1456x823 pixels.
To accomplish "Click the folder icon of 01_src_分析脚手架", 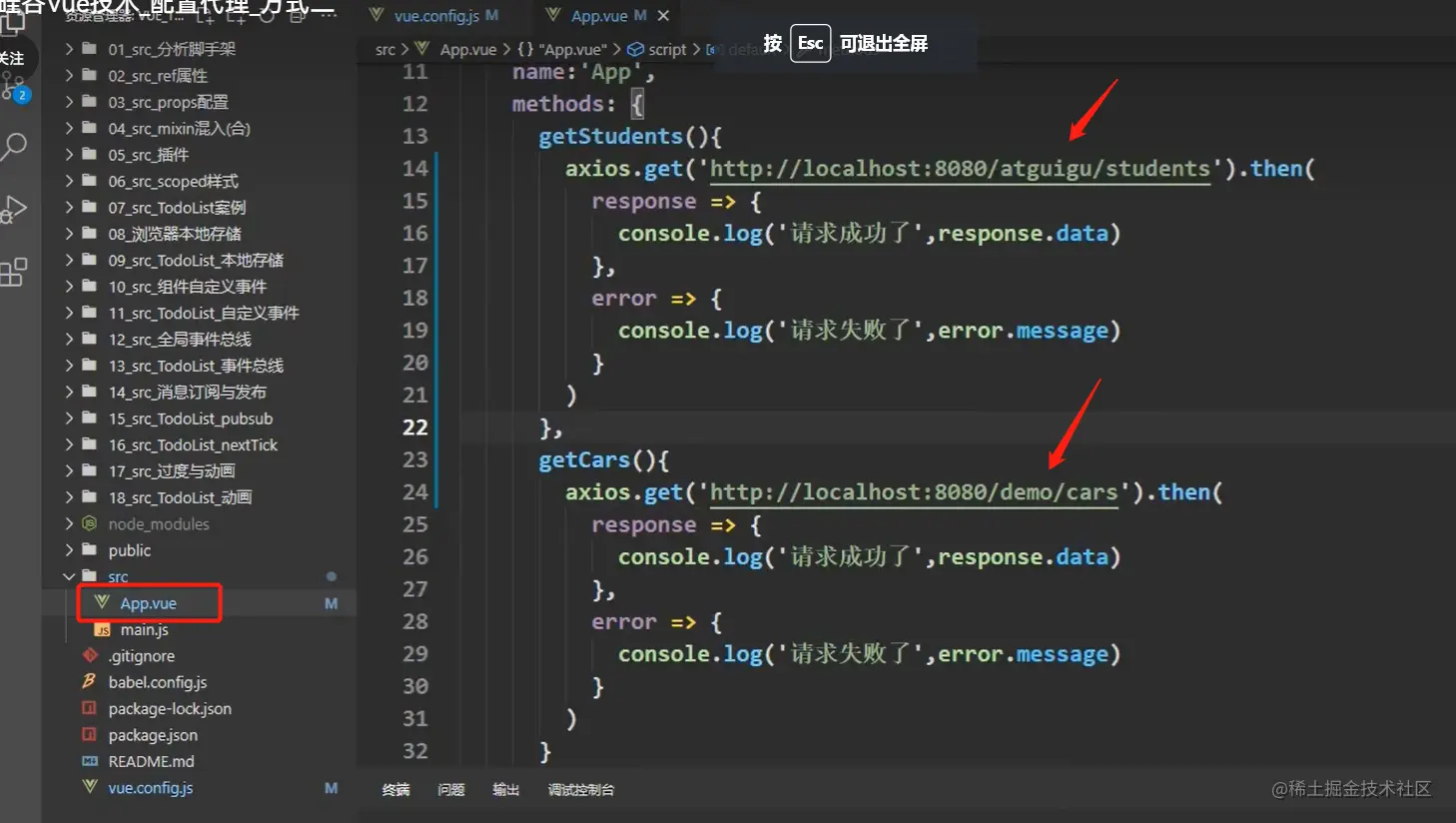I will (90, 48).
